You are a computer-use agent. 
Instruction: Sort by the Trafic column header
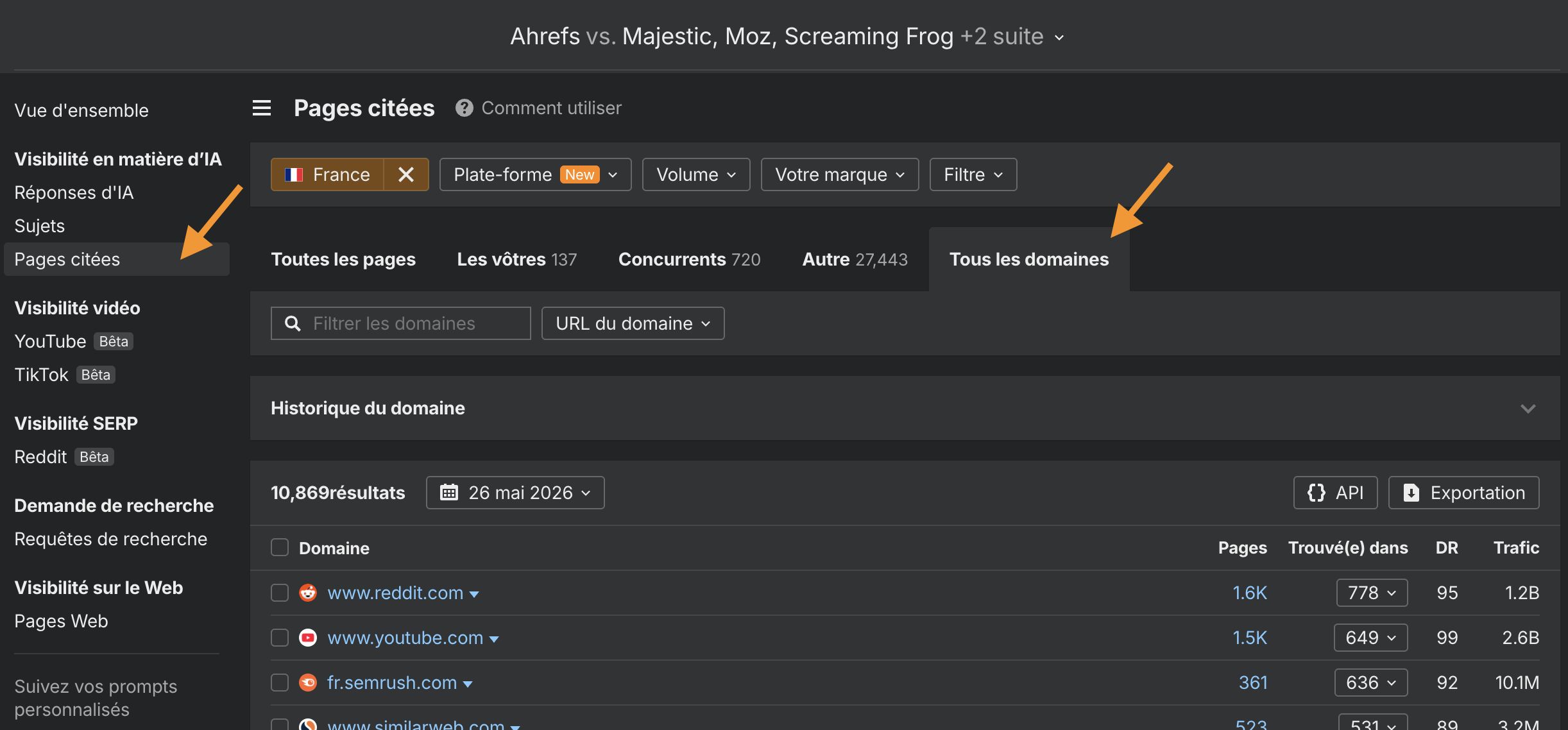click(x=1516, y=547)
